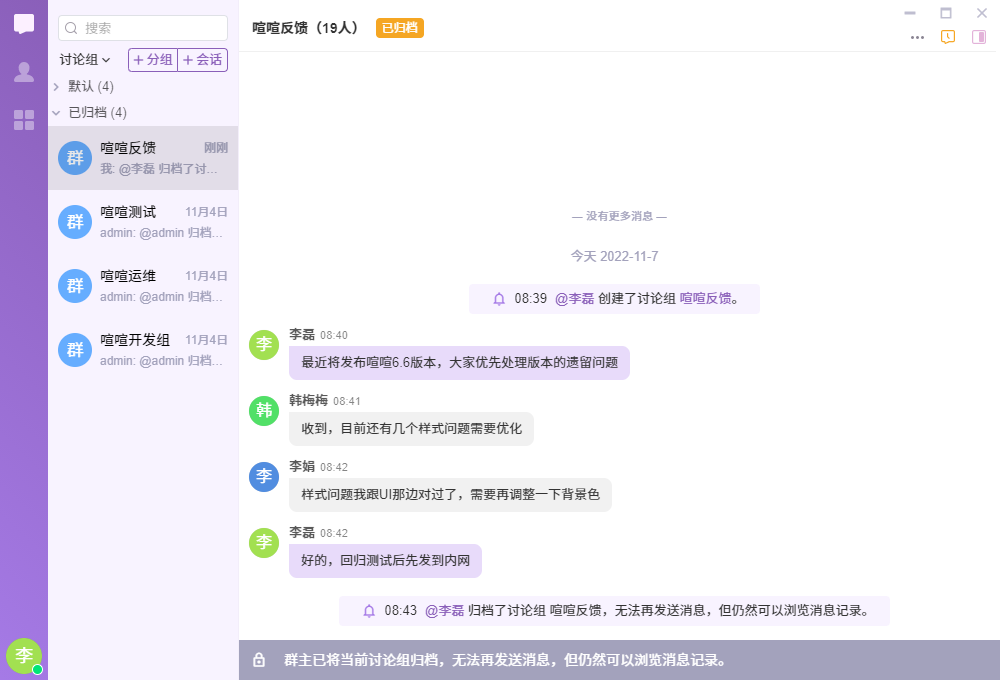Viewport: 1000px width, 680px height.
Task: Open the 讨论组 filter dropdown
Action: tap(85, 60)
